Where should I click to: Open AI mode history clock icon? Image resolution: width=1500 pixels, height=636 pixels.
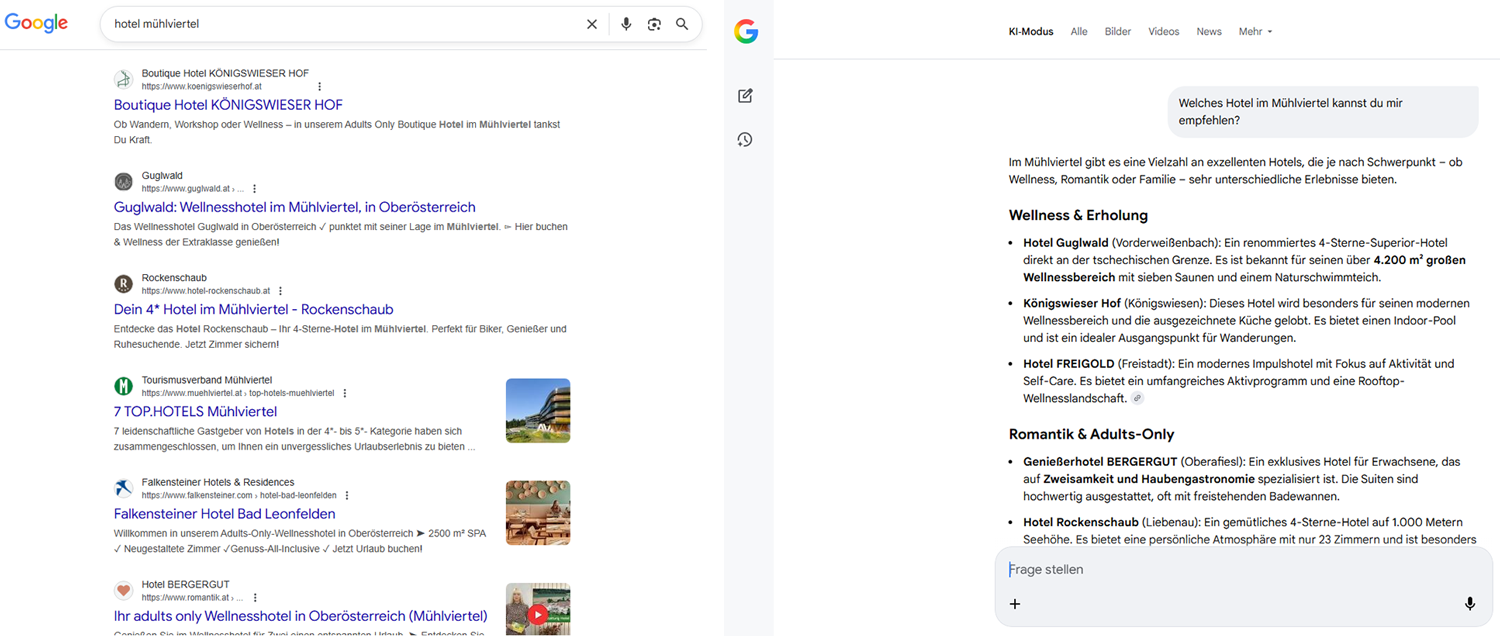745,140
